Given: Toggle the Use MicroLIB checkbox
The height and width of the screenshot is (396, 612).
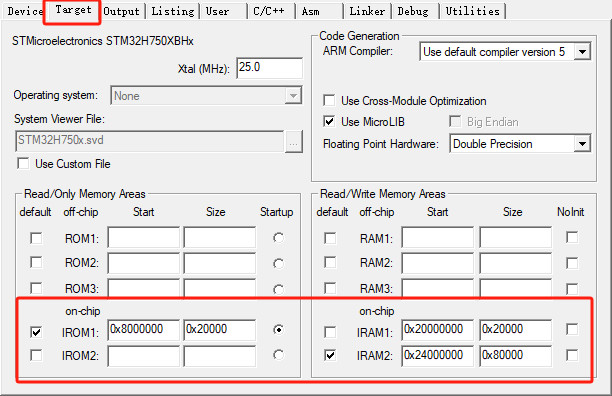Looking at the screenshot, I should 329,121.
